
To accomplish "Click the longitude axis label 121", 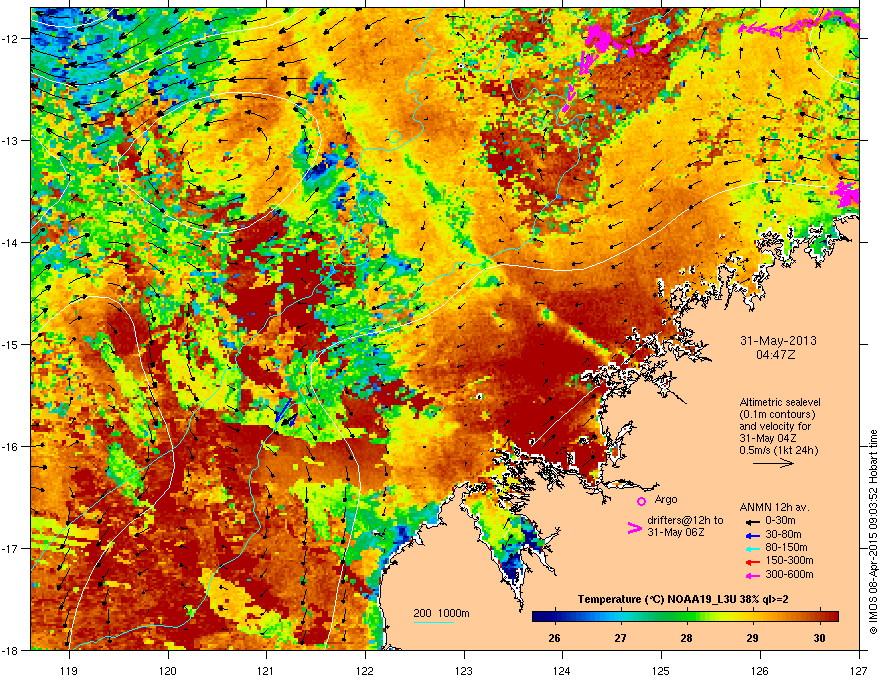I will tap(267, 671).
